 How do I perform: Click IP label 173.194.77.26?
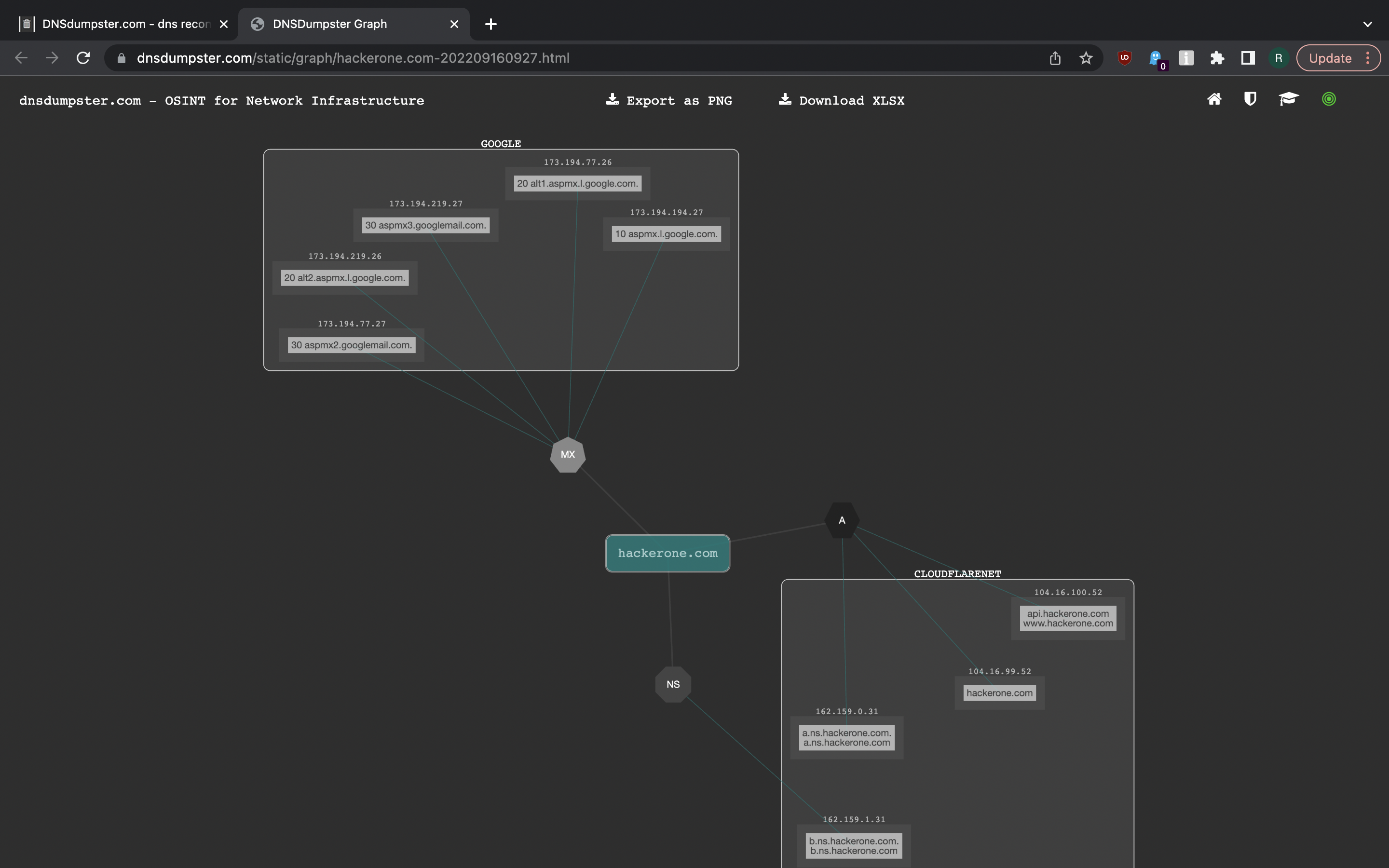point(578,163)
